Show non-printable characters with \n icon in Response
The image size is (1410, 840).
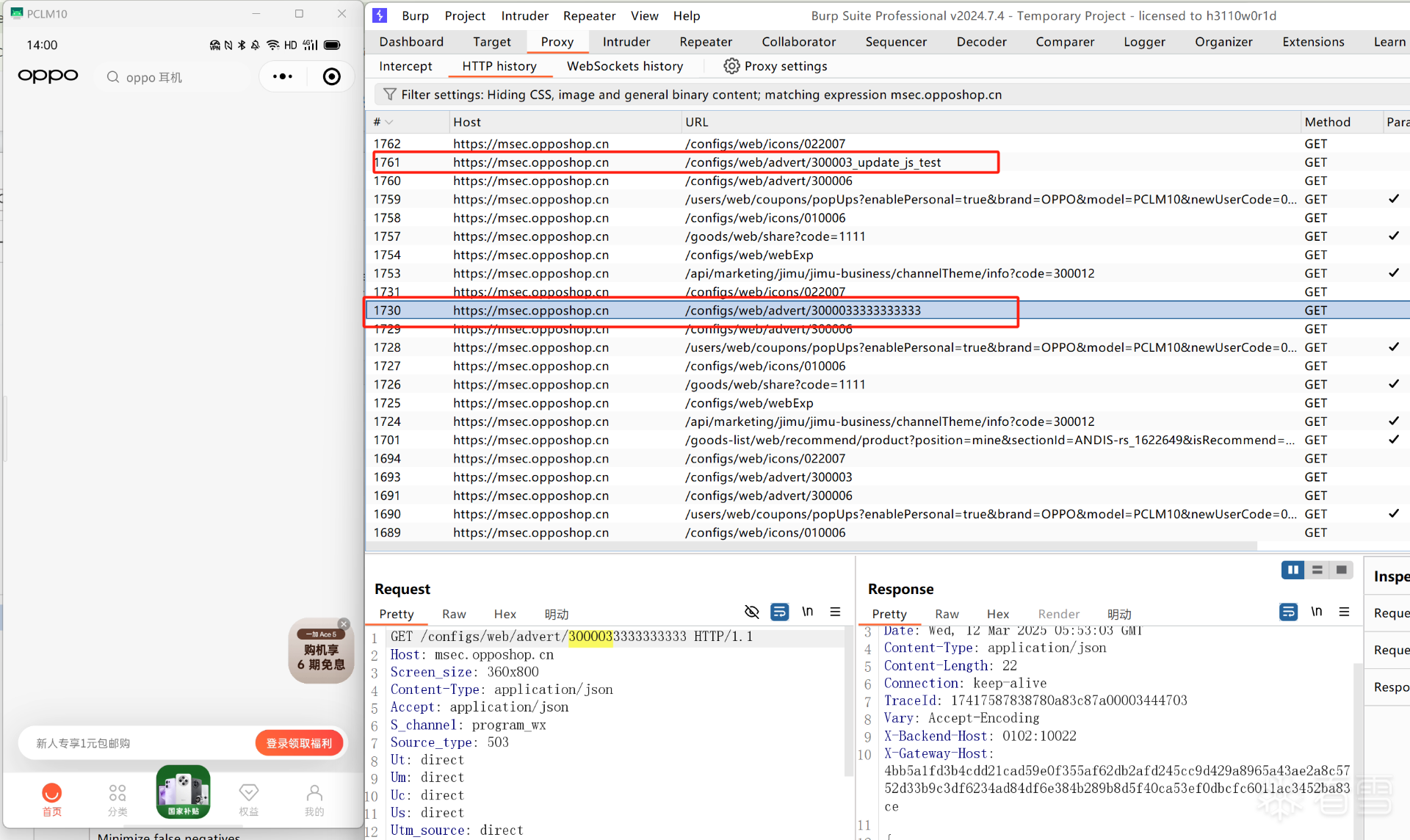coord(1317,611)
